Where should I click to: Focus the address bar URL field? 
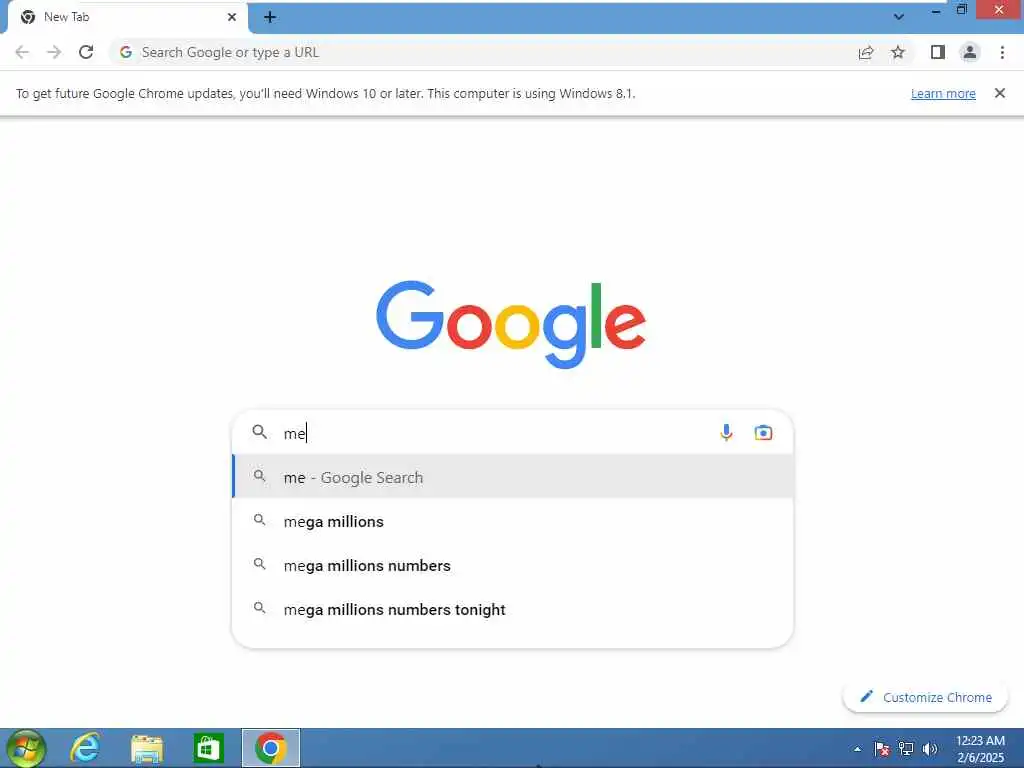click(483, 52)
